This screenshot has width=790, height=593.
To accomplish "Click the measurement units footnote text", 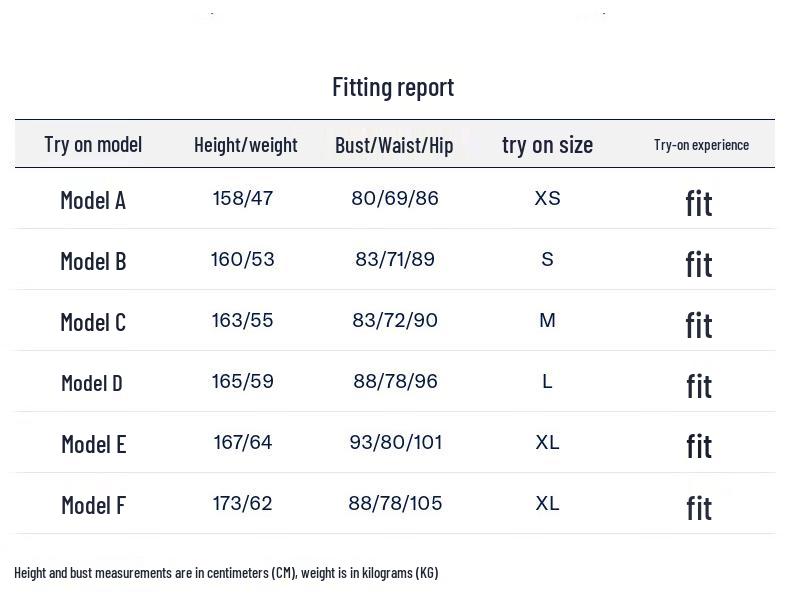I will (x=226, y=573).
